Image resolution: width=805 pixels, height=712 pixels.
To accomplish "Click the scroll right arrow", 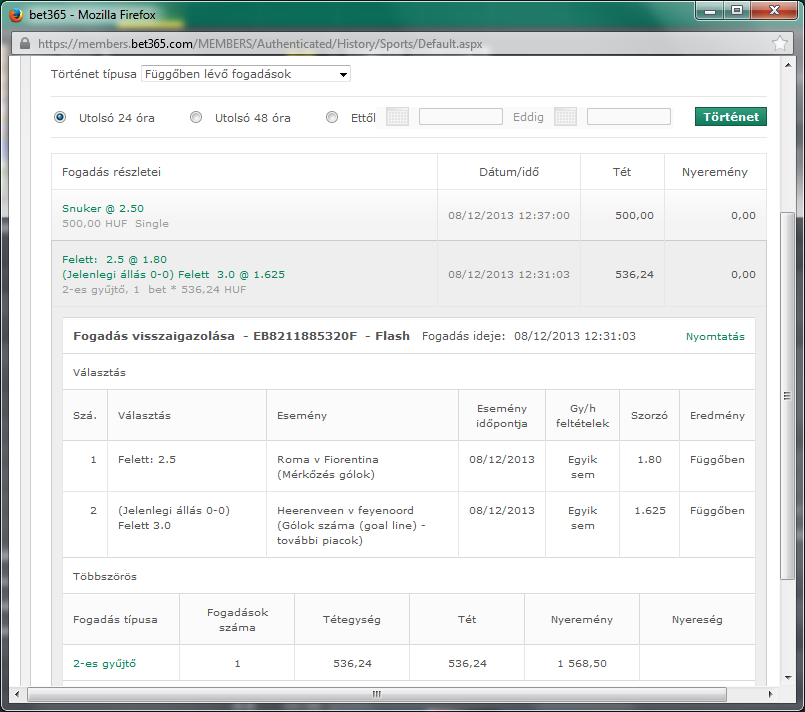I will [770, 694].
